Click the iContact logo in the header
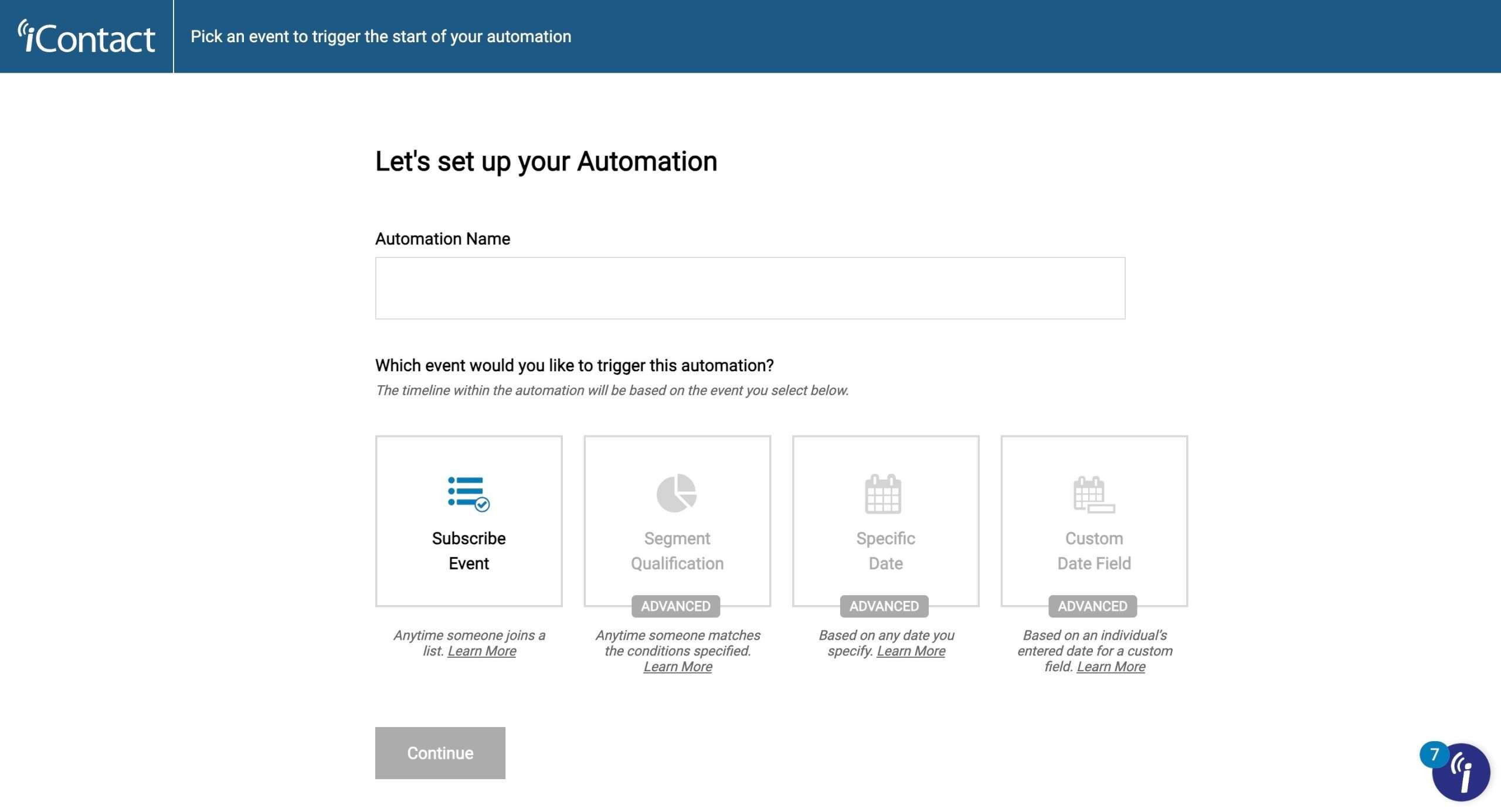The image size is (1501, 812). tap(88, 36)
